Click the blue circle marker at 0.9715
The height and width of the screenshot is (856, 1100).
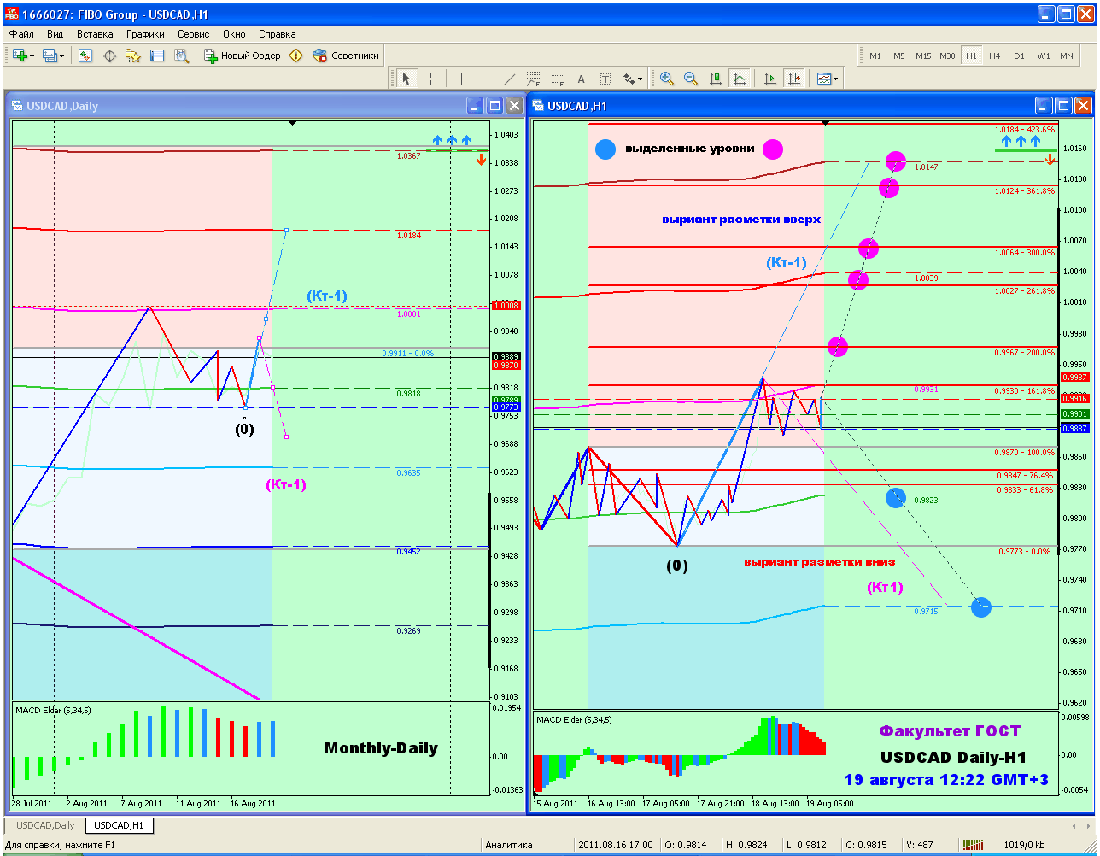coord(981,607)
